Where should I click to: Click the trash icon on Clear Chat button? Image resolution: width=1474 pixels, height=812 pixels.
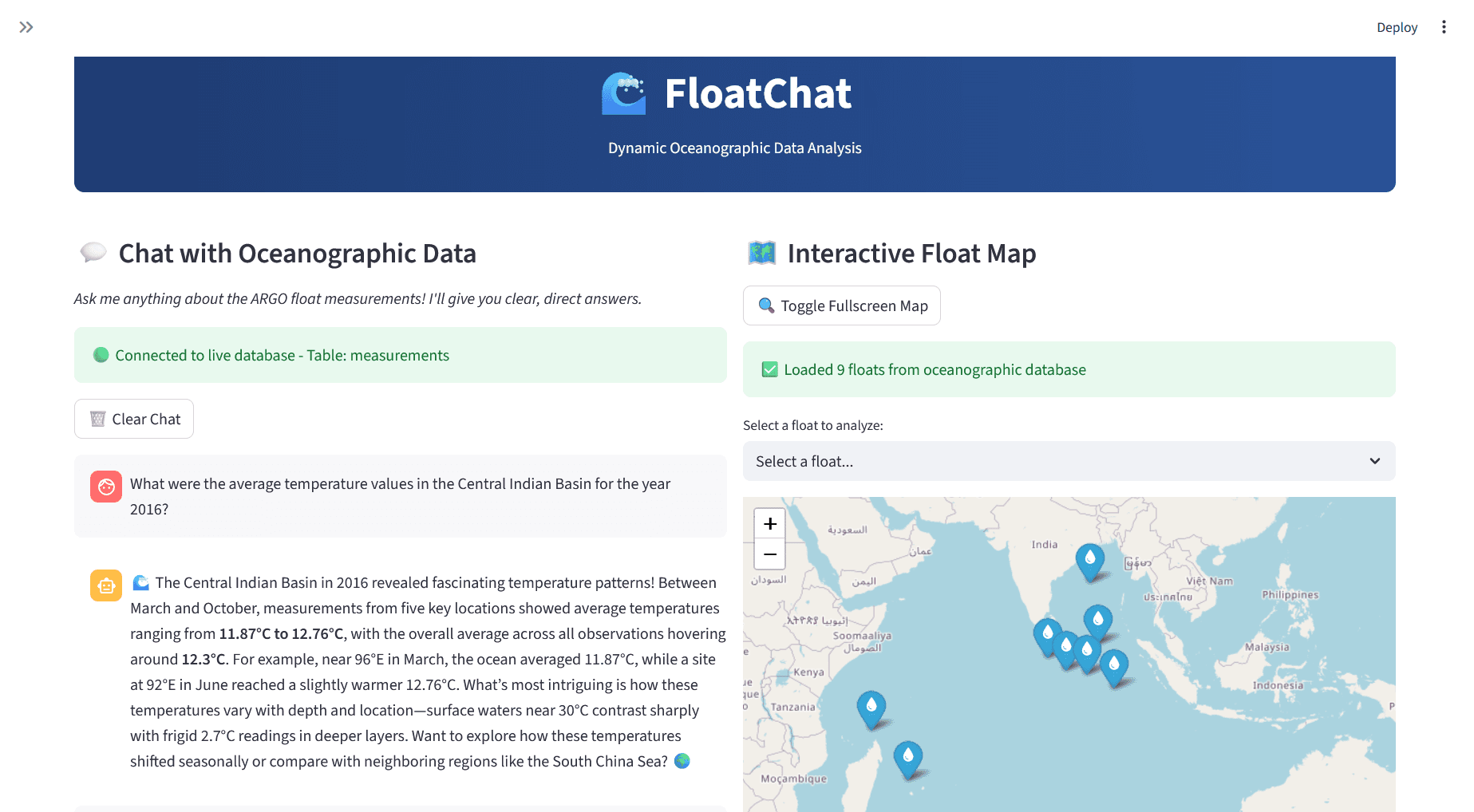[x=97, y=418]
